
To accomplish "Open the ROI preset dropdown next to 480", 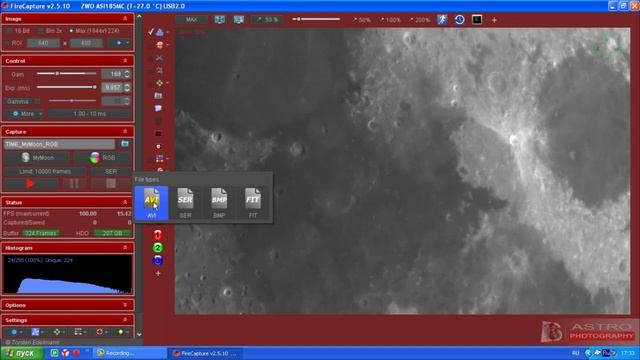I will pyautogui.click(x=120, y=43).
